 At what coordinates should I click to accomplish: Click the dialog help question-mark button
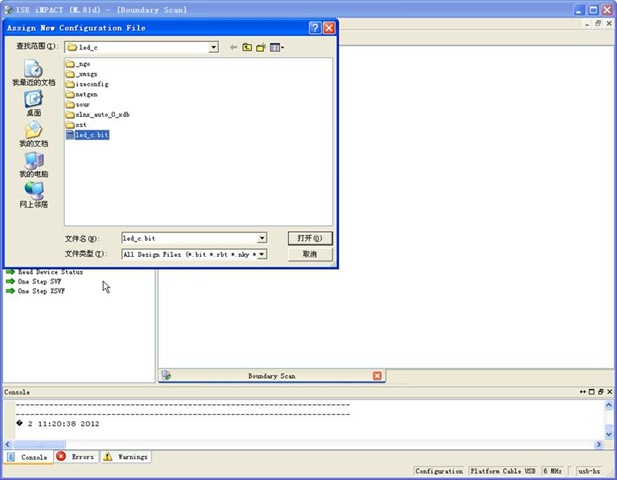[314, 28]
